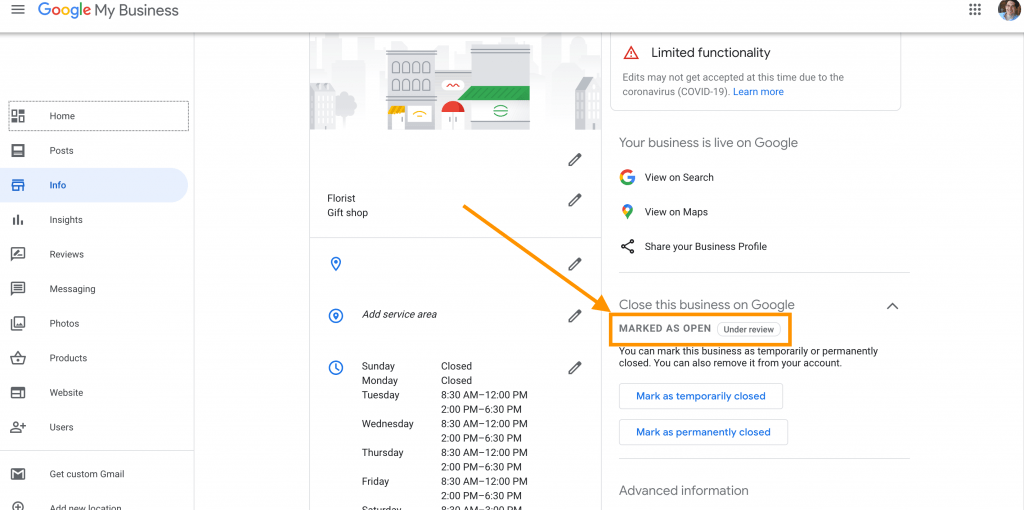Image resolution: width=1024 pixels, height=510 pixels.
Task: Edit service area with pencil icon
Action: point(575,316)
